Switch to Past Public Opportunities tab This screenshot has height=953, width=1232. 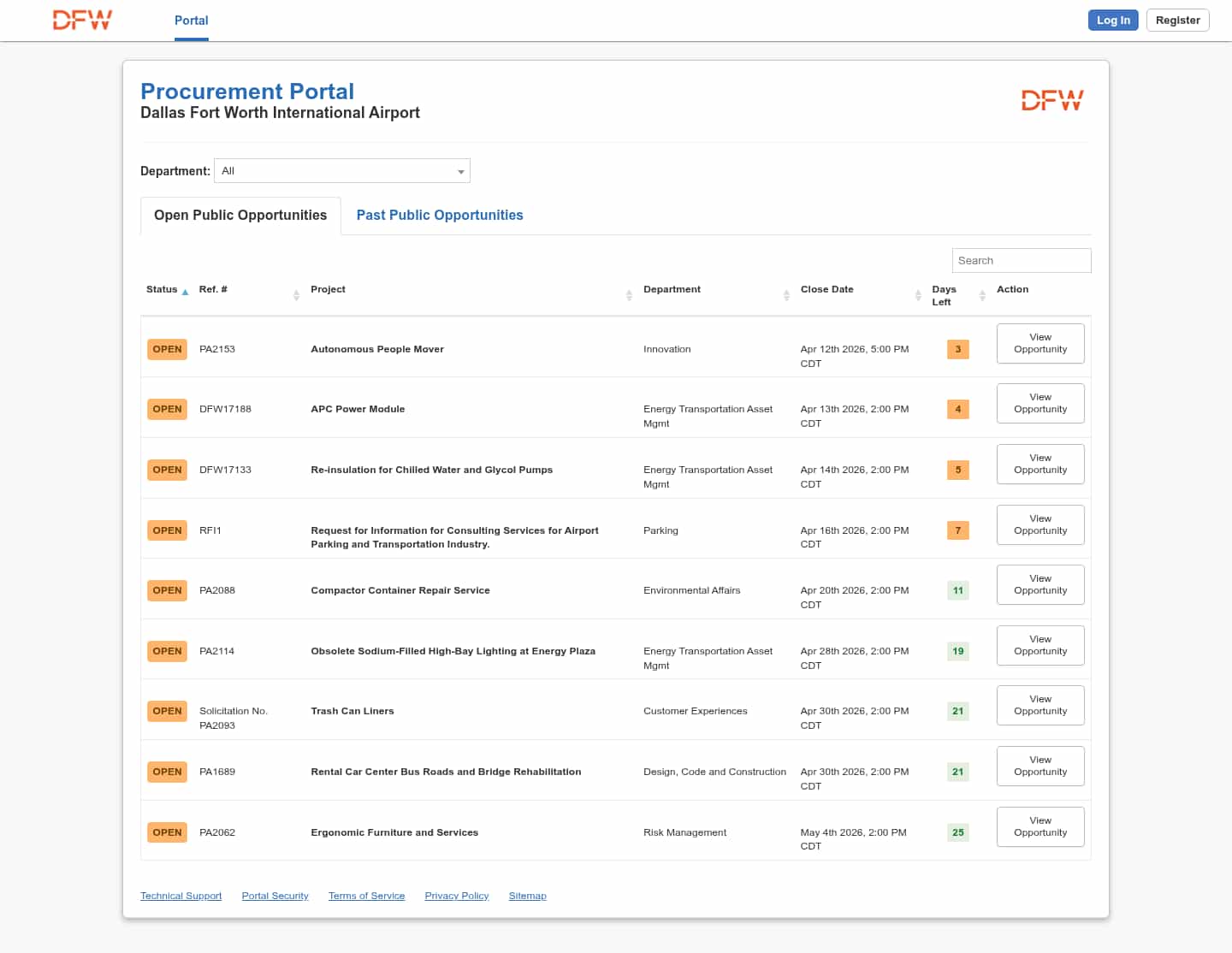click(439, 216)
